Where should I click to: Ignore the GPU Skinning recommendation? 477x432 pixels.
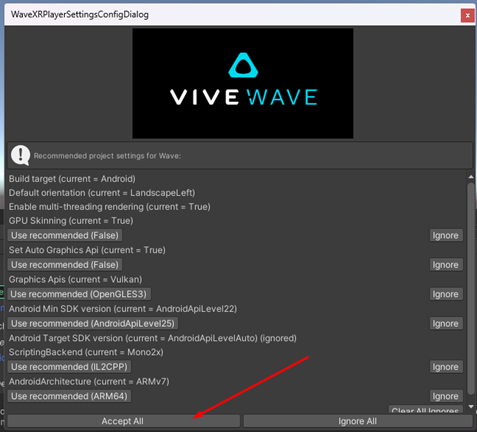(x=446, y=235)
